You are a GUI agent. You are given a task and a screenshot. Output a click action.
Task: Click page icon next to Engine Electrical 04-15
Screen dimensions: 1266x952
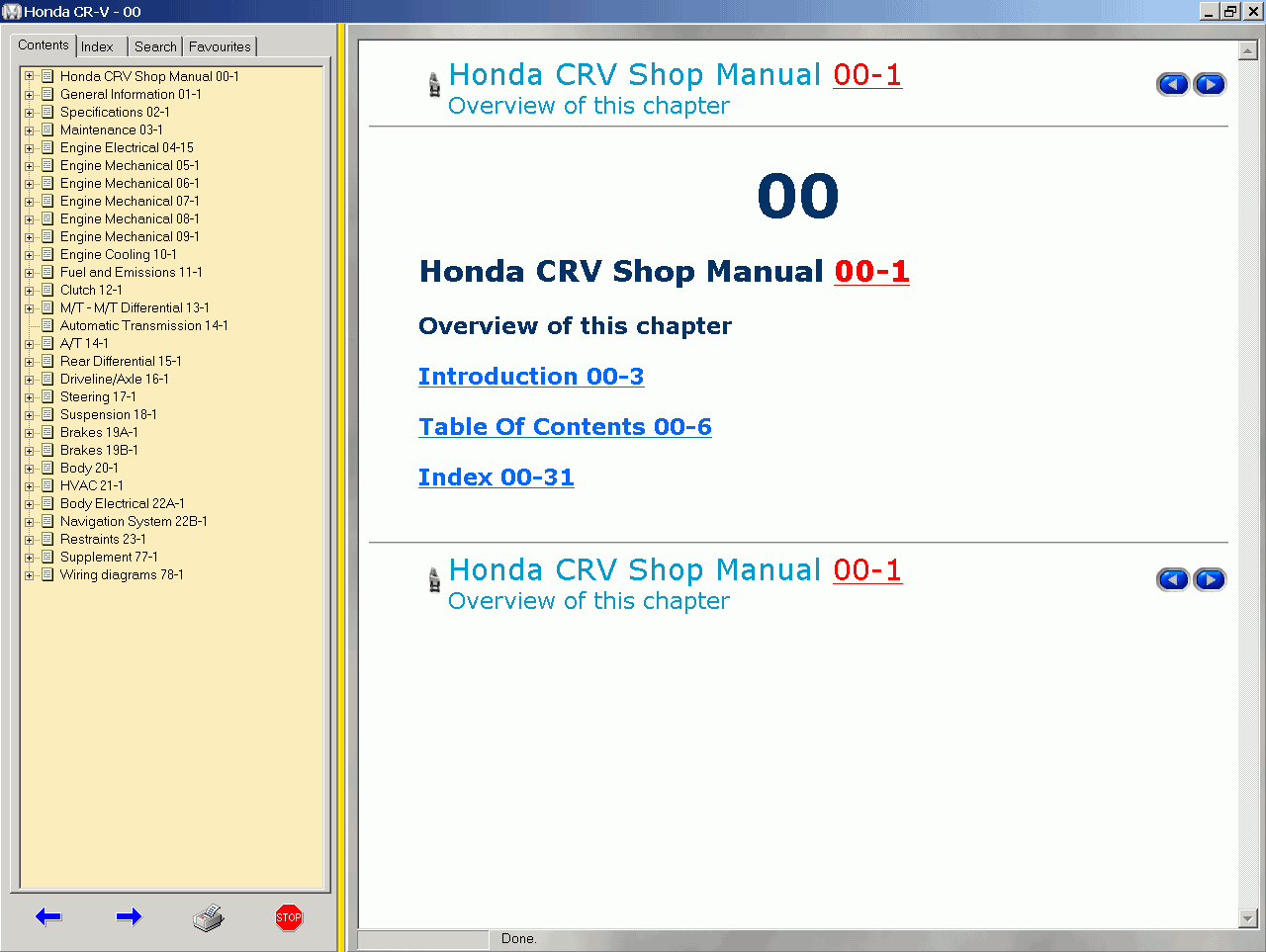(46, 147)
